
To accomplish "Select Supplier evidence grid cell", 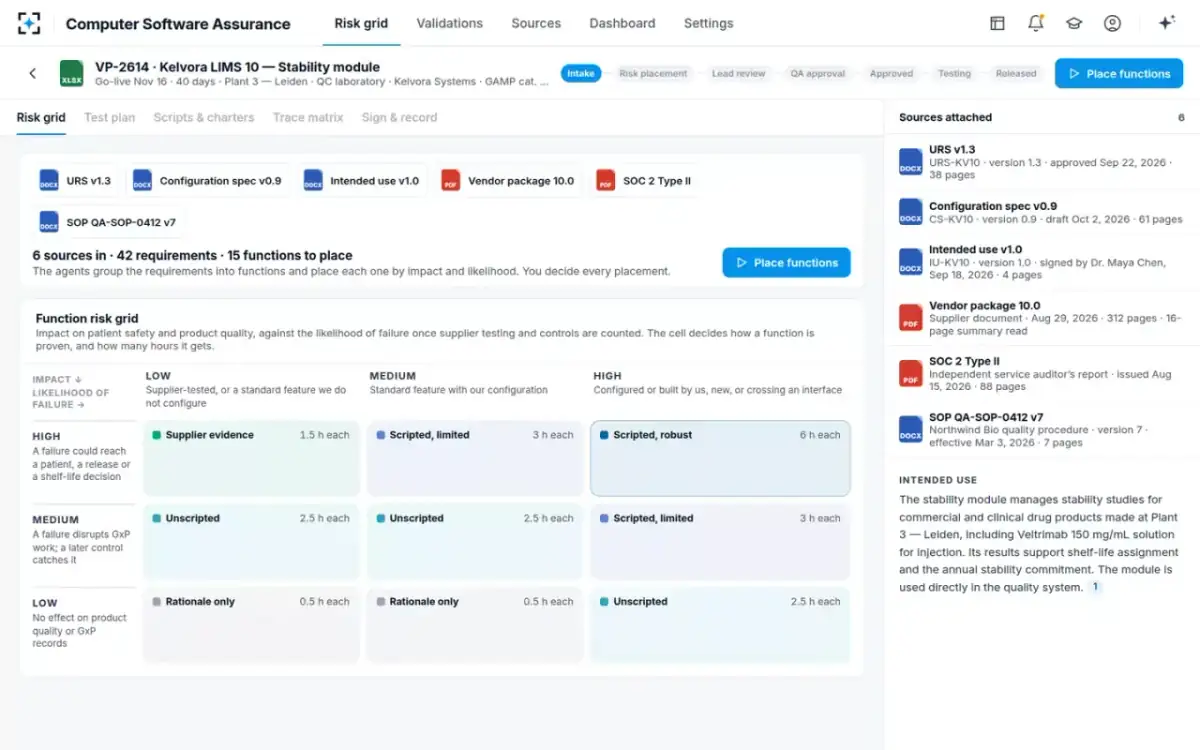I will pyautogui.click(x=250, y=458).
